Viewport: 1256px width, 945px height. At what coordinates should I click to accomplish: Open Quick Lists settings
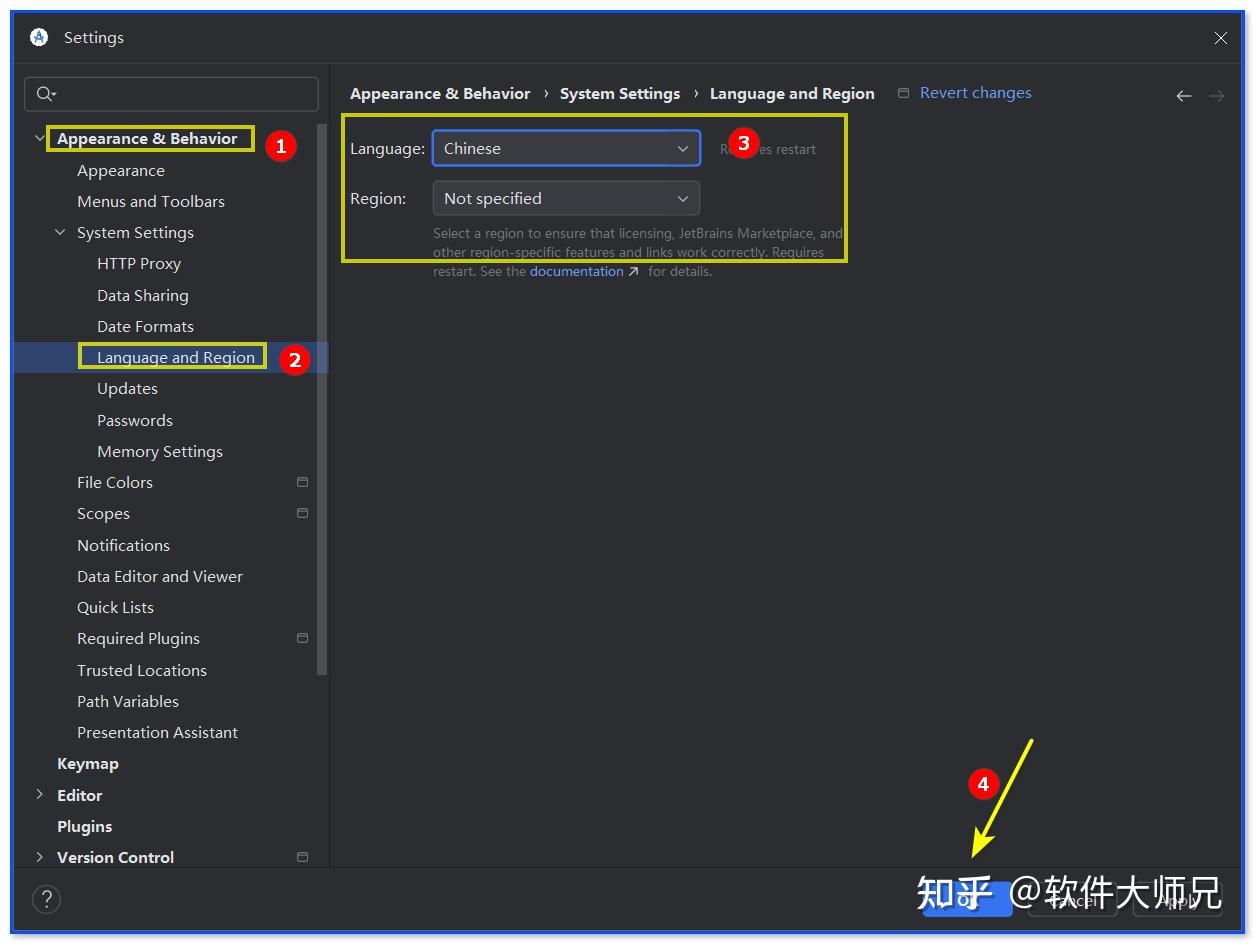tap(115, 608)
